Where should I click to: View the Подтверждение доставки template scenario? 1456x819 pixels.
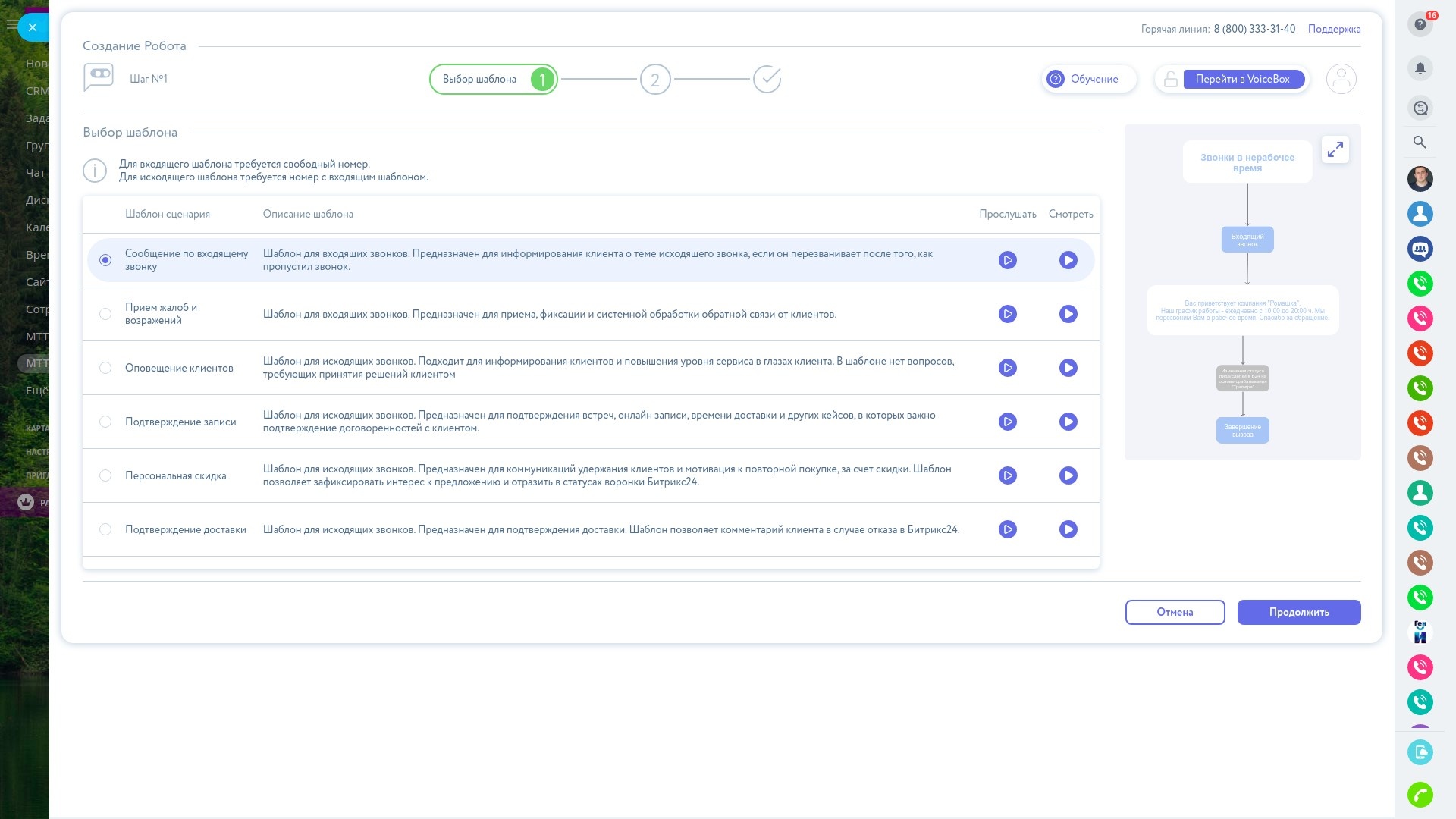coord(1068,529)
